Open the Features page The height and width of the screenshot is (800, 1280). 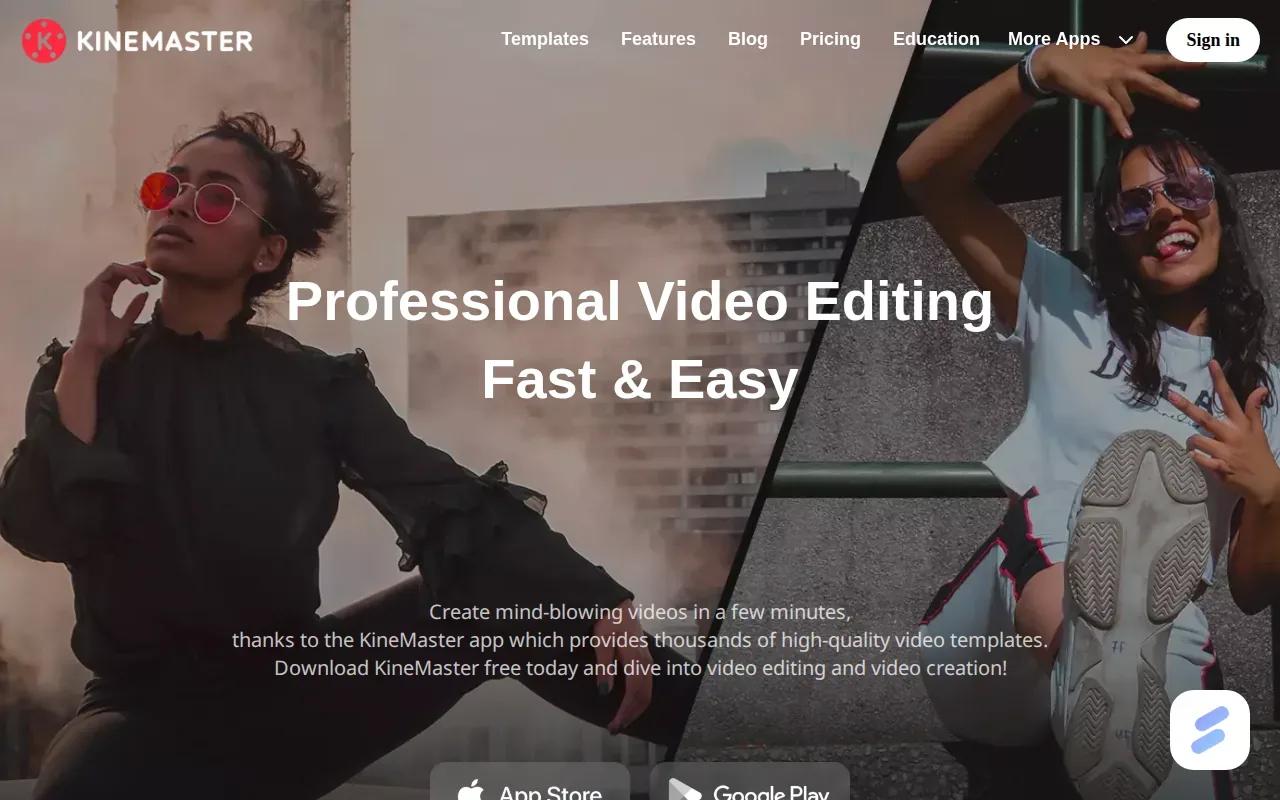pyautogui.click(x=658, y=39)
